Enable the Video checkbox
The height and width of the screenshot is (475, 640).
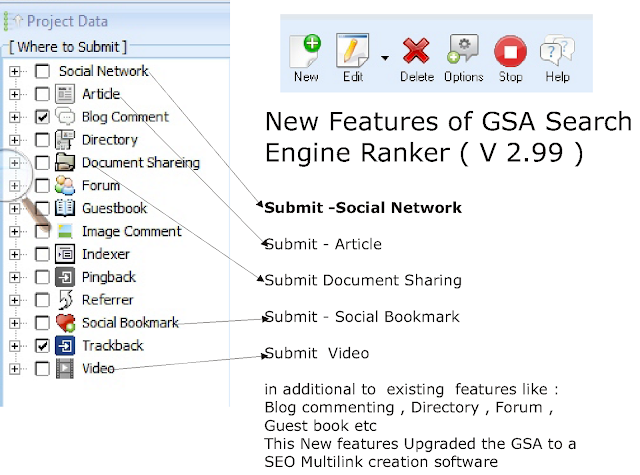coord(42,368)
